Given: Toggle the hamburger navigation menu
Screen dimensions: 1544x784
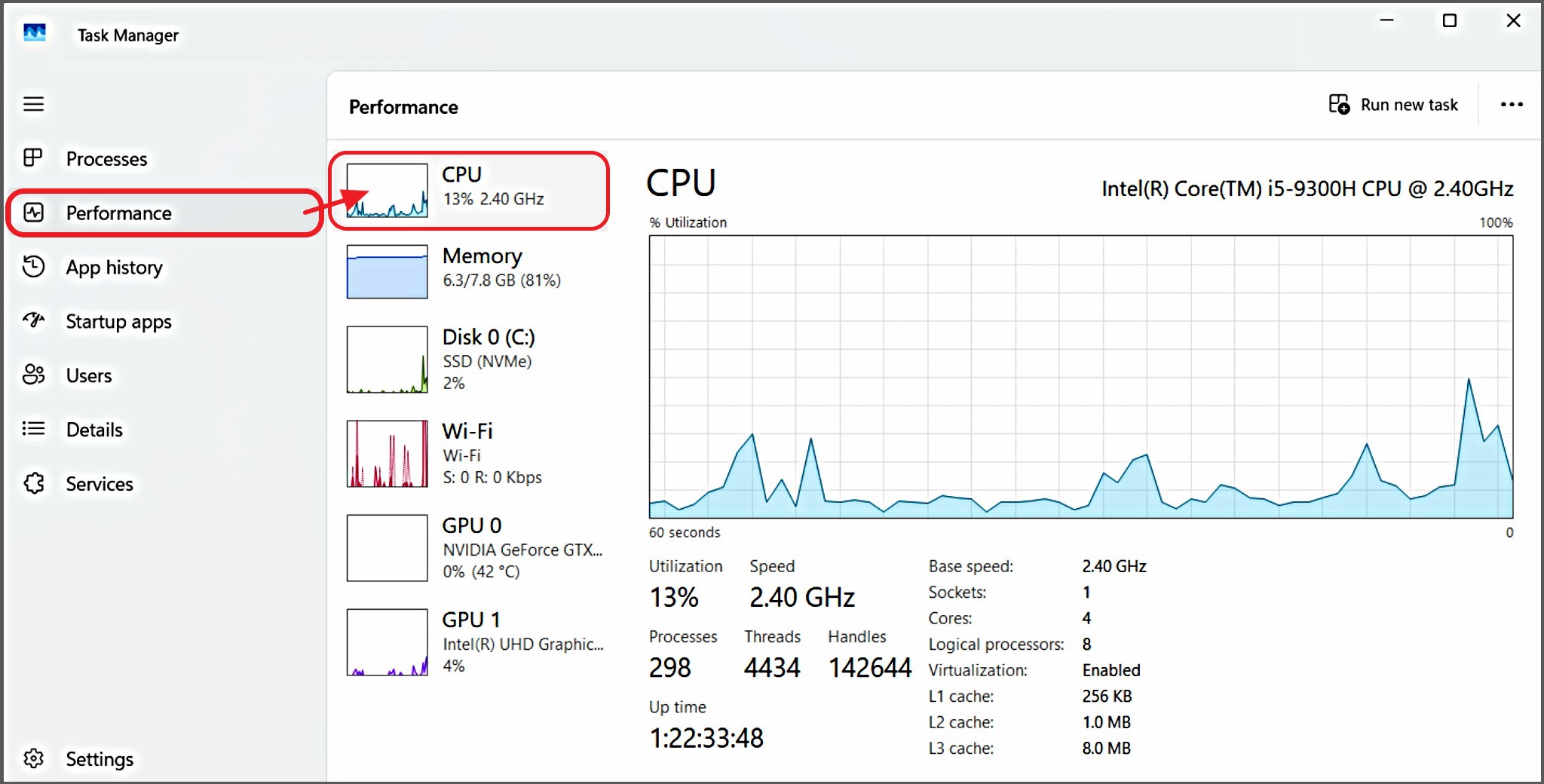Looking at the screenshot, I should pos(33,104).
